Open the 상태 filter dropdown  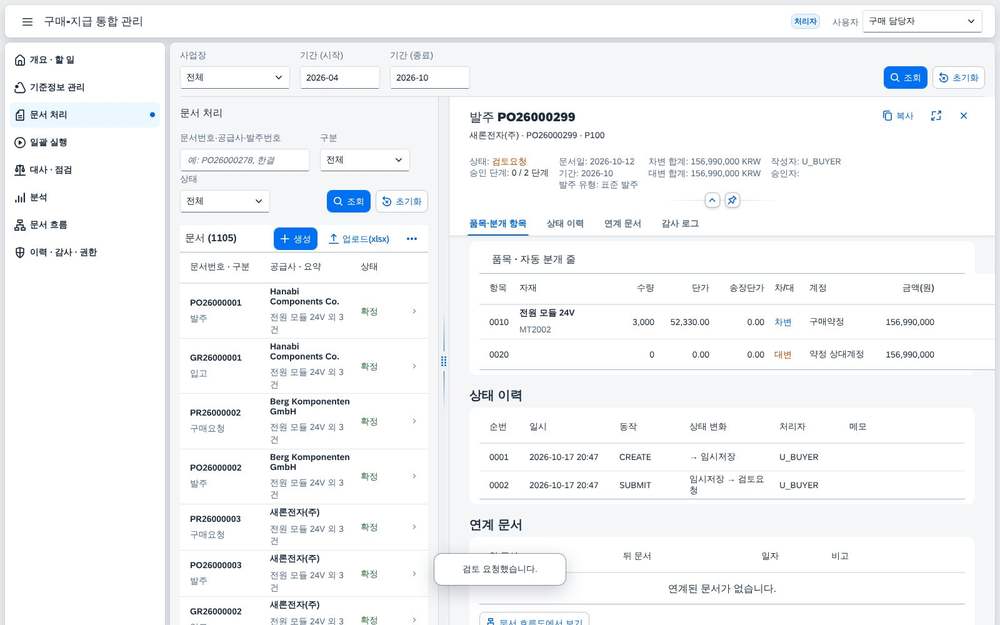[x=224, y=202]
